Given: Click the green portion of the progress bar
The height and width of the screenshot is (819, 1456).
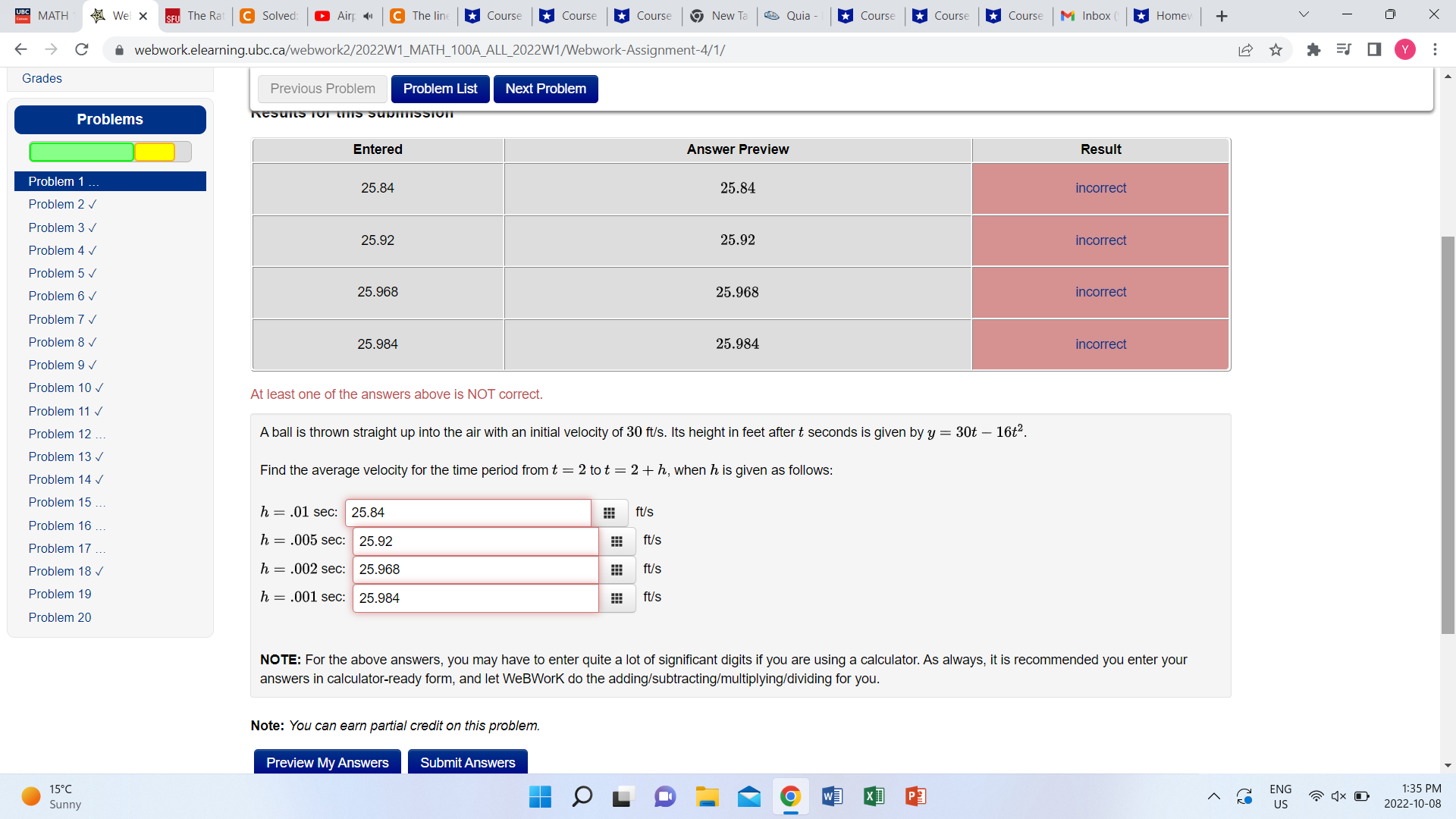Looking at the screenshot, I should point(81,152).
